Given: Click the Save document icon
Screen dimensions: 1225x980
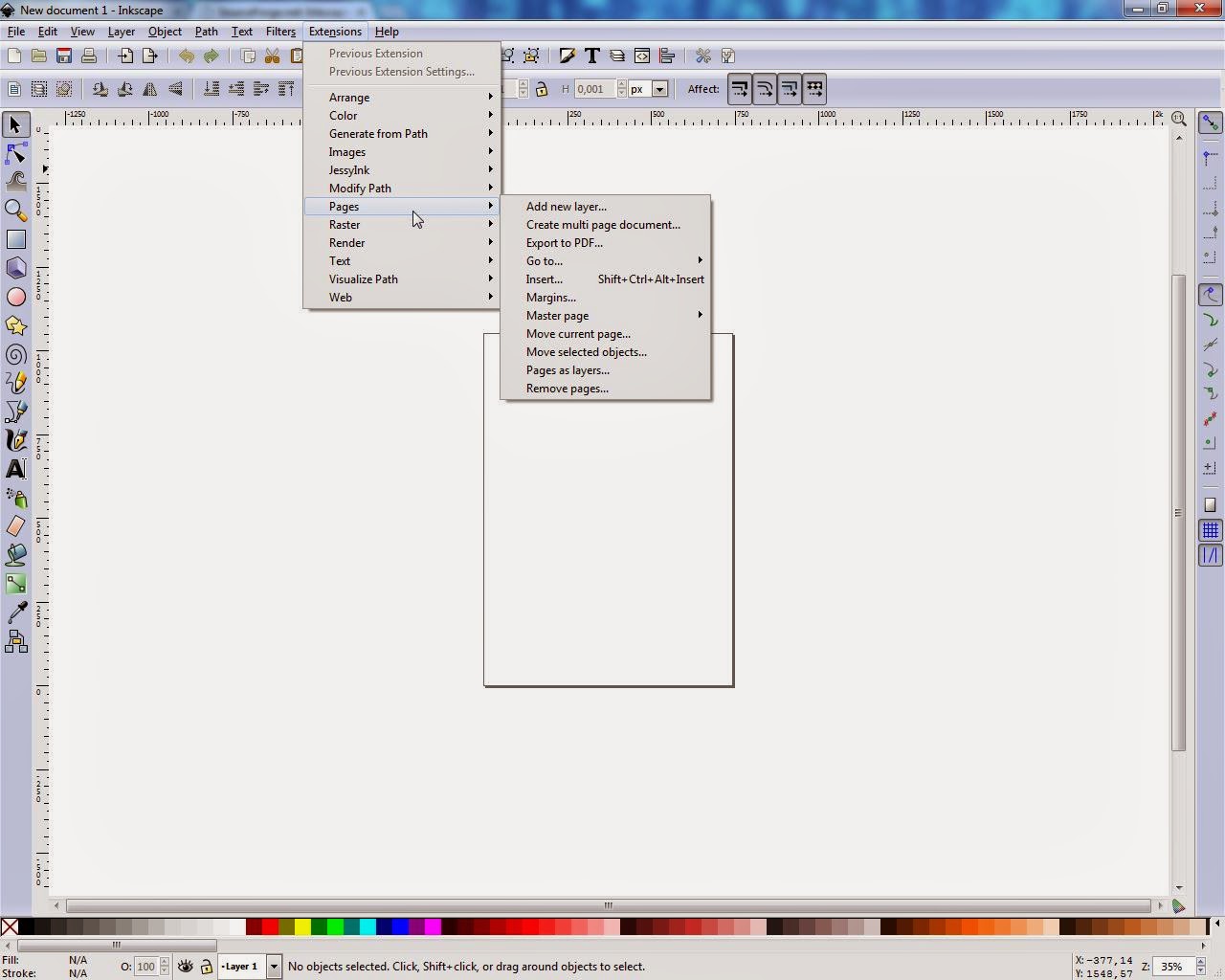Looking at the screenshot, I should click(x=64, y=56).
